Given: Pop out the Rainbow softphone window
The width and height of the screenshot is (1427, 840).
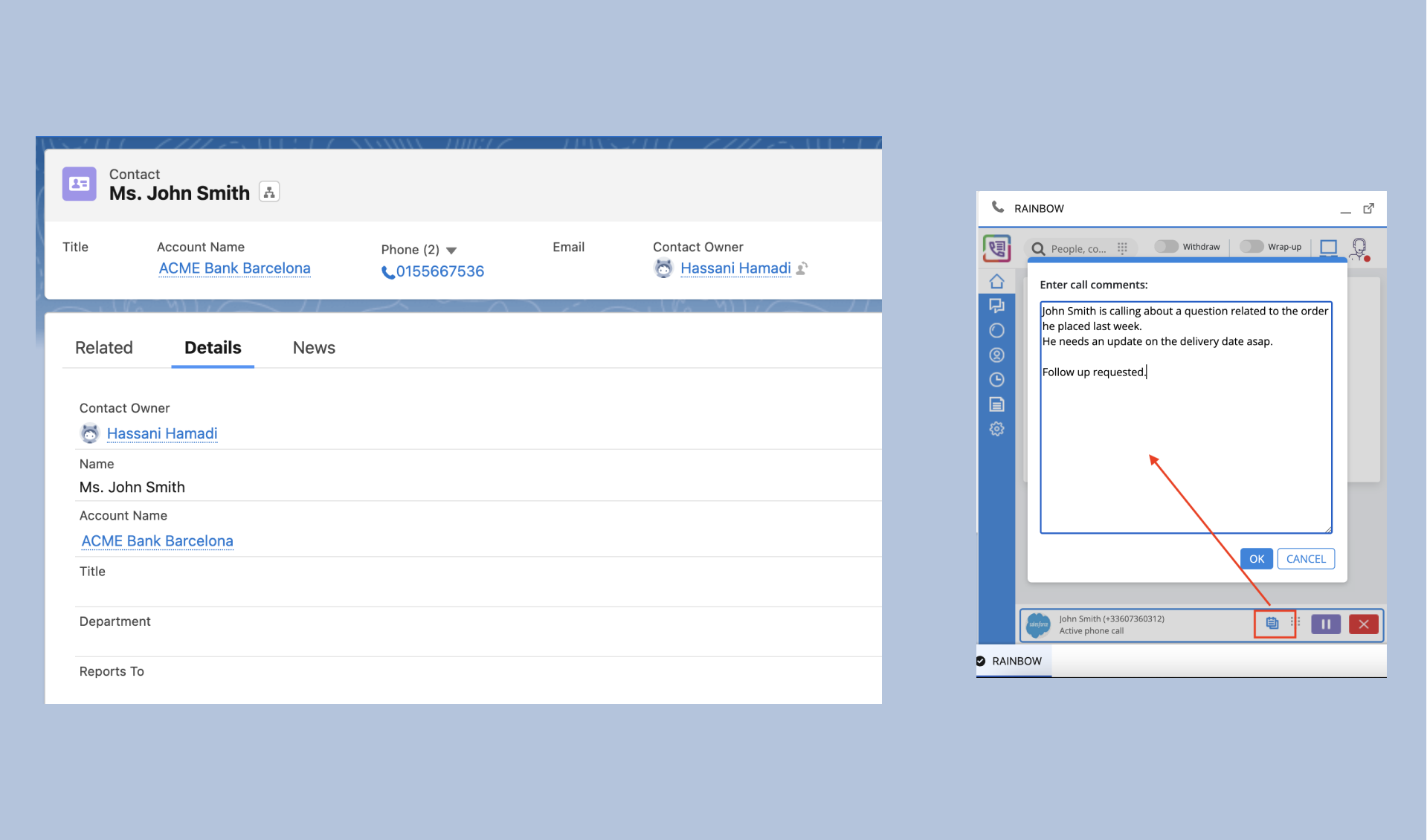Looking at the screenshot, I should pyautogui.click(x=1368, y=209).
